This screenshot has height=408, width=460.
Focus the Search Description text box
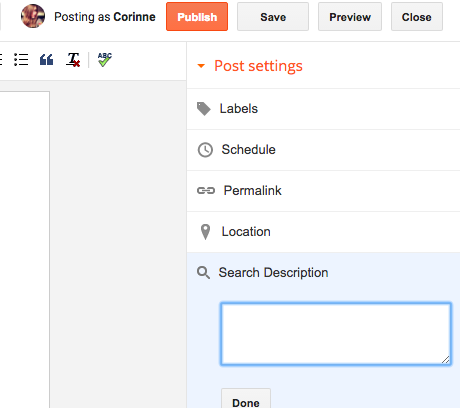coord(336,334)
